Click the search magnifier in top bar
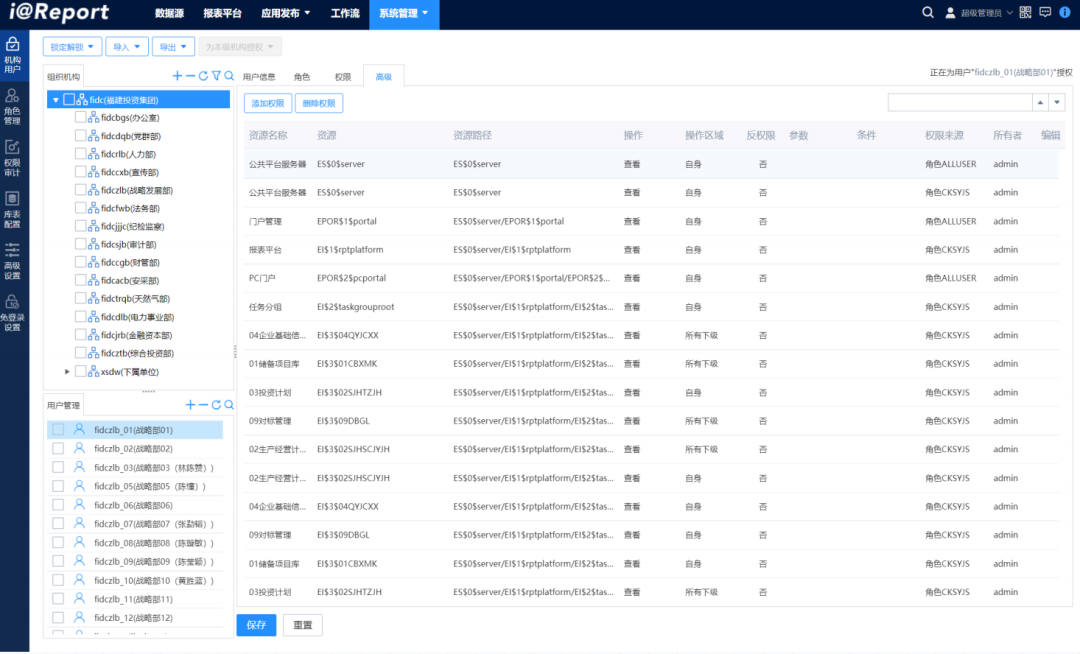This screenshot has width=1080, height=654. [x=928, y=12]
